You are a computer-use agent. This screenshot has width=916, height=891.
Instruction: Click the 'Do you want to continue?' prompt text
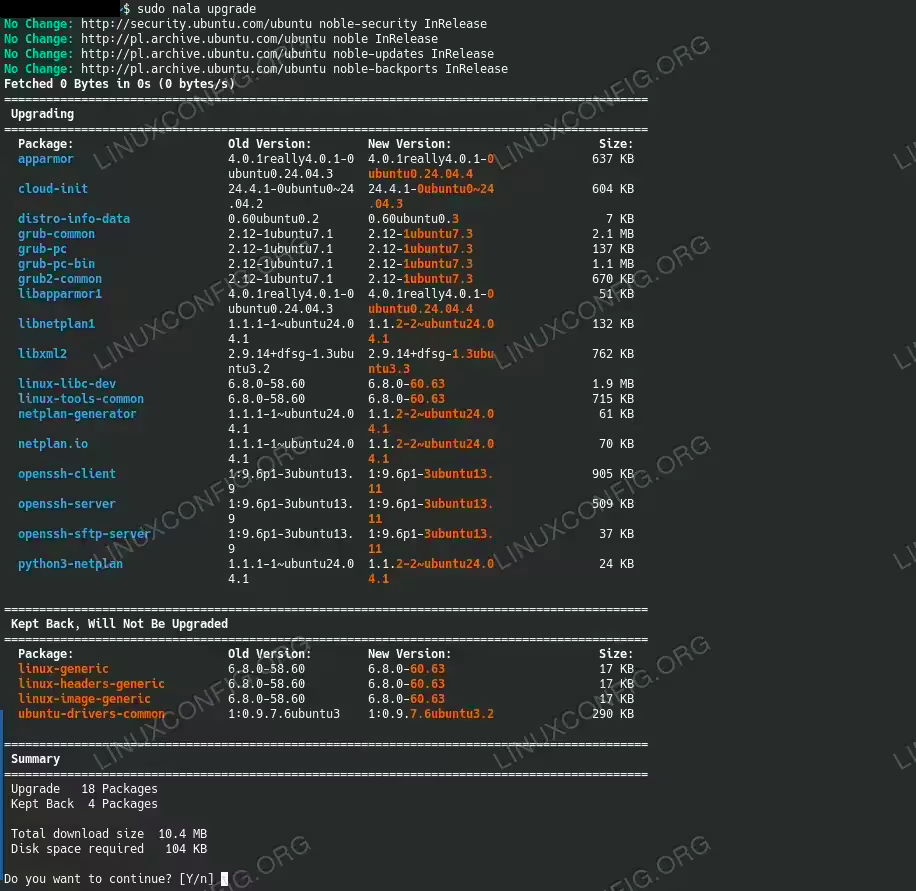(88, 879)
